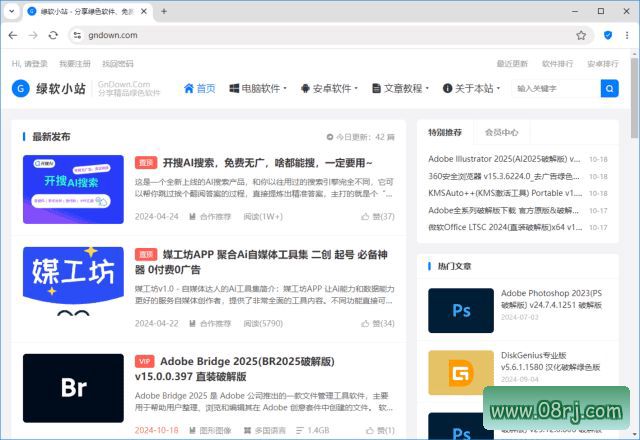
Task: Open category link under 媒工坊 post
Action: click(x=211, y=324)
